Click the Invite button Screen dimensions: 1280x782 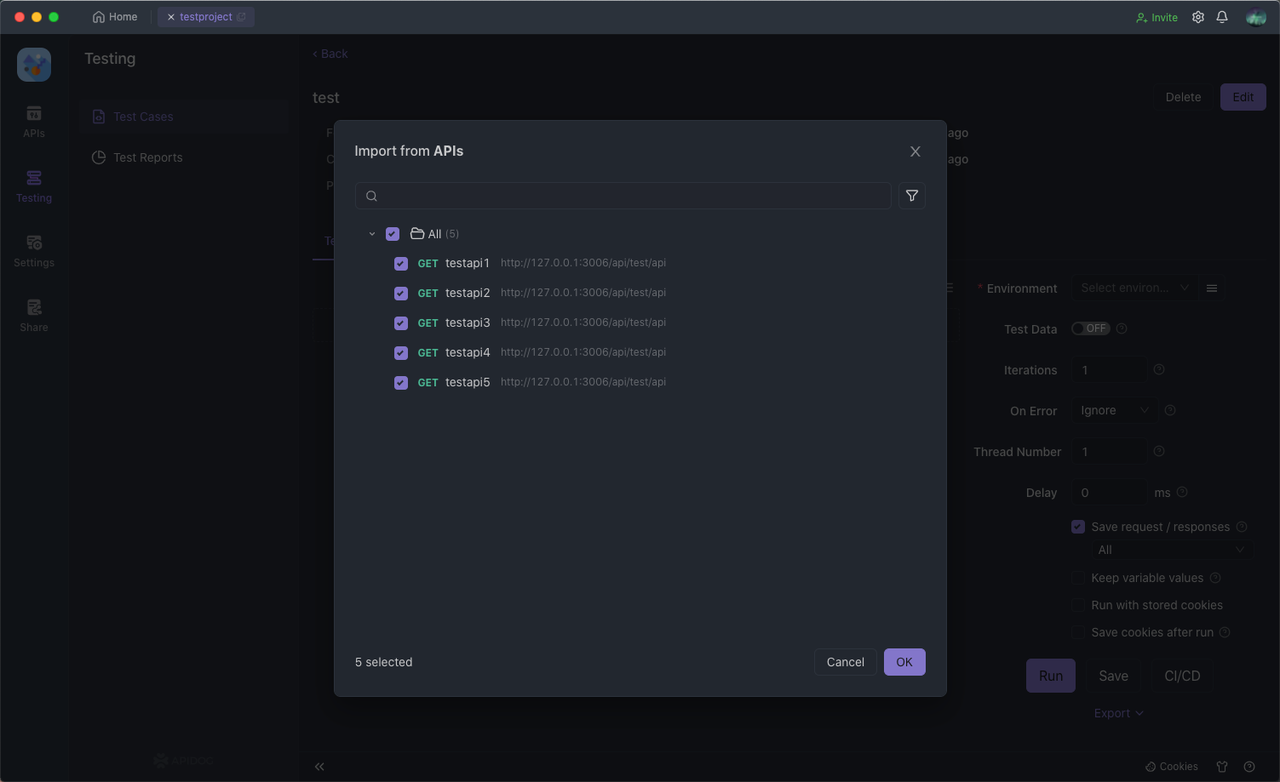coord(1157,17)
